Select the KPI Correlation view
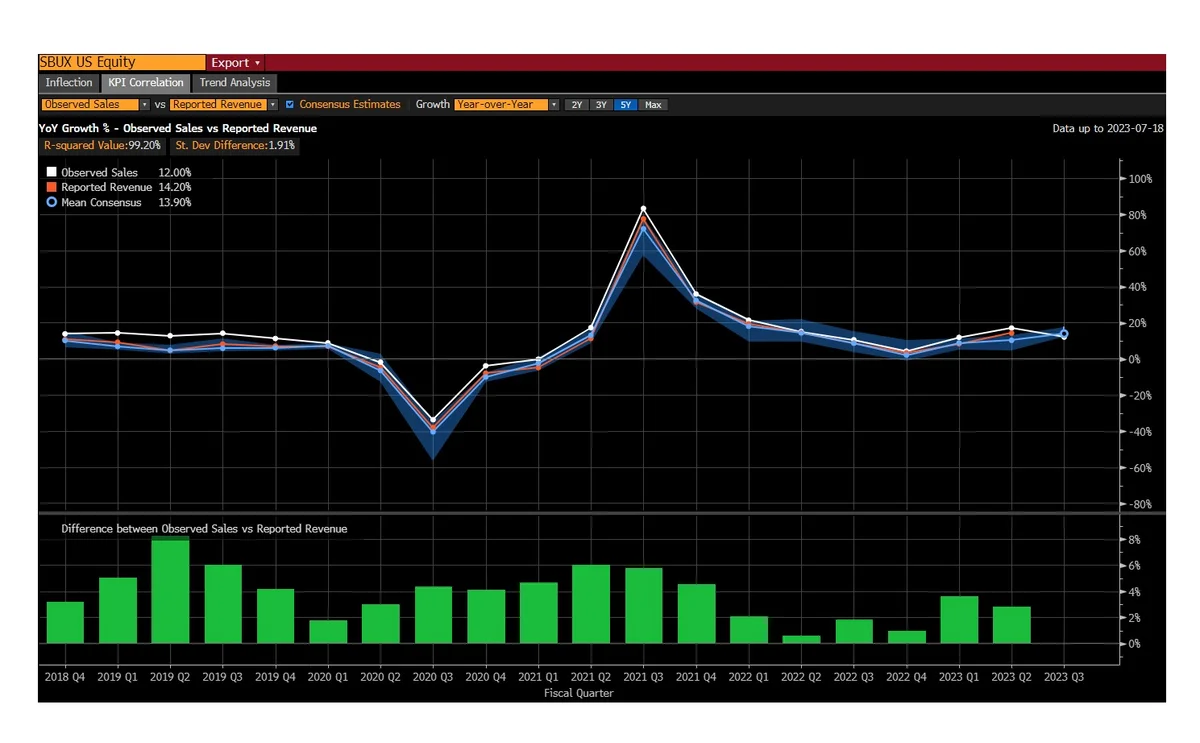Image resolution: width=1200 pixels, height=743 pixels. 145,83
